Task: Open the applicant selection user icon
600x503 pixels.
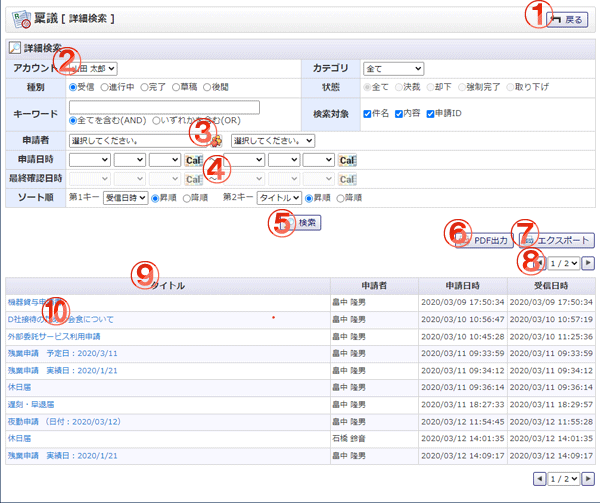Action: point(217,141)
